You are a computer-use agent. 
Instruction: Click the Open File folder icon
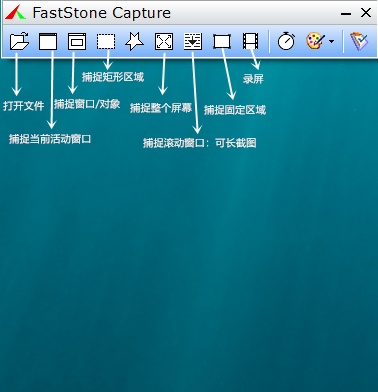tap(19, 41)
